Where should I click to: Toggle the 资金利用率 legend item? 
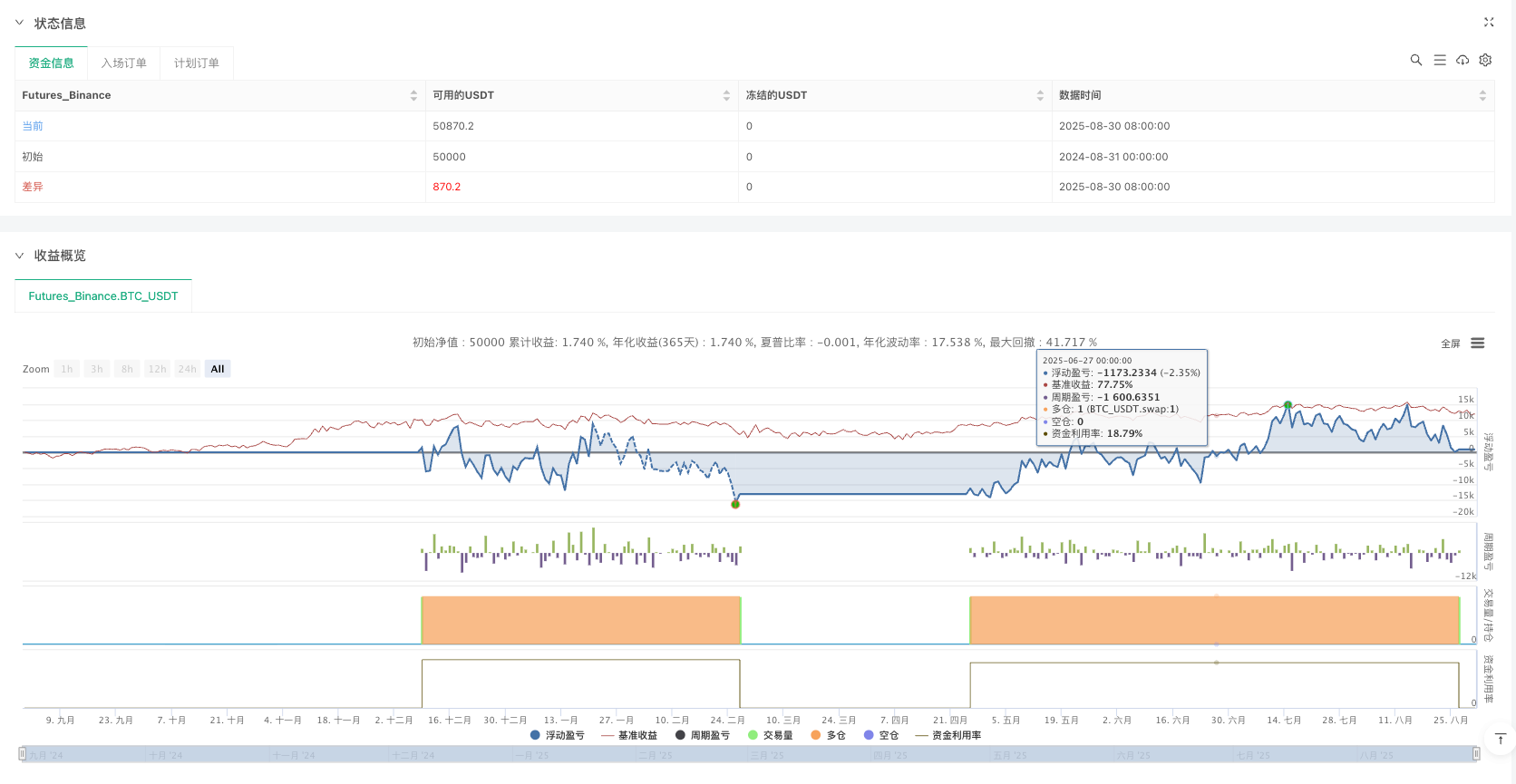pyautogui.click(x=947, y=735)
